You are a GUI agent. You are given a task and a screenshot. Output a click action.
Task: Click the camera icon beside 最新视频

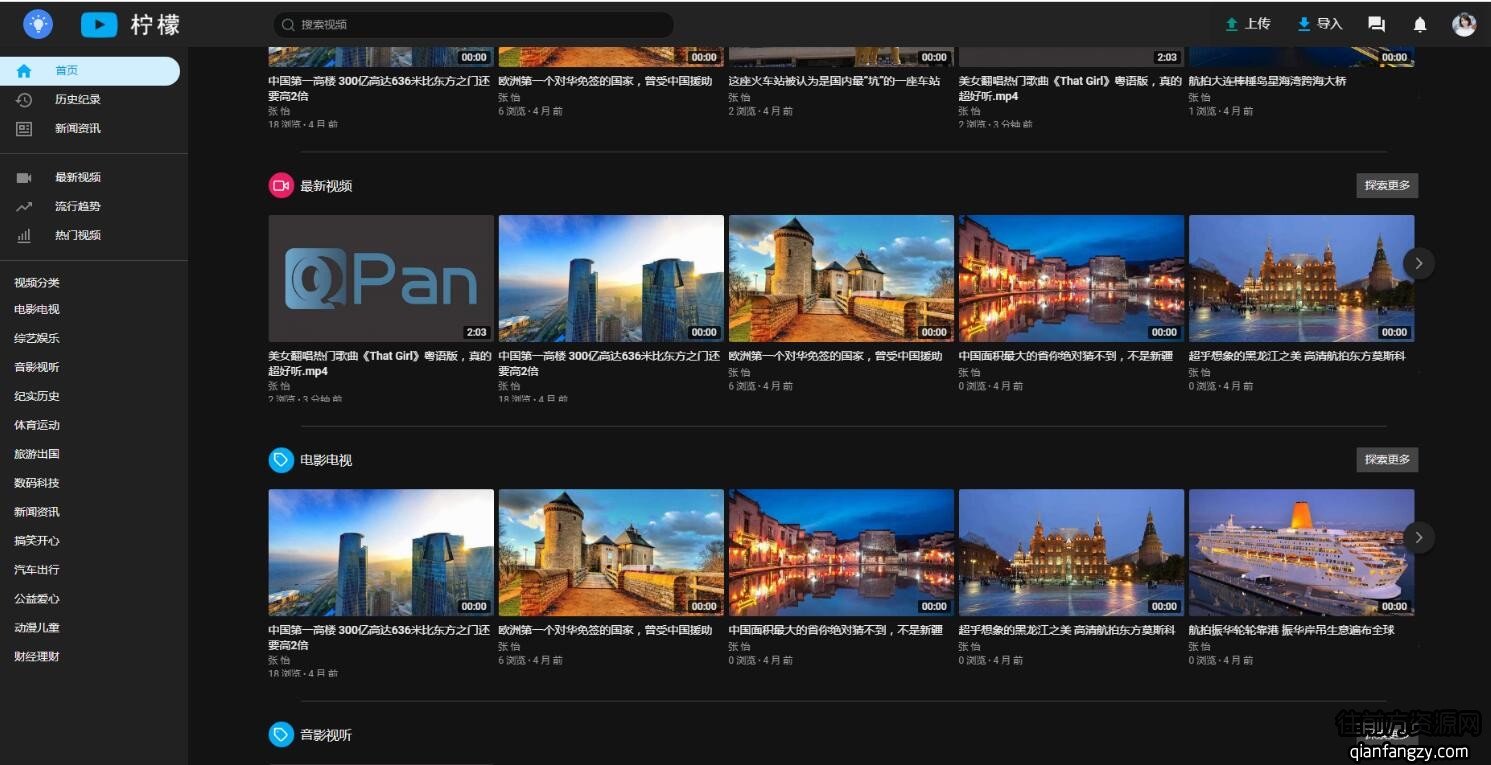(x=24, y=177)
